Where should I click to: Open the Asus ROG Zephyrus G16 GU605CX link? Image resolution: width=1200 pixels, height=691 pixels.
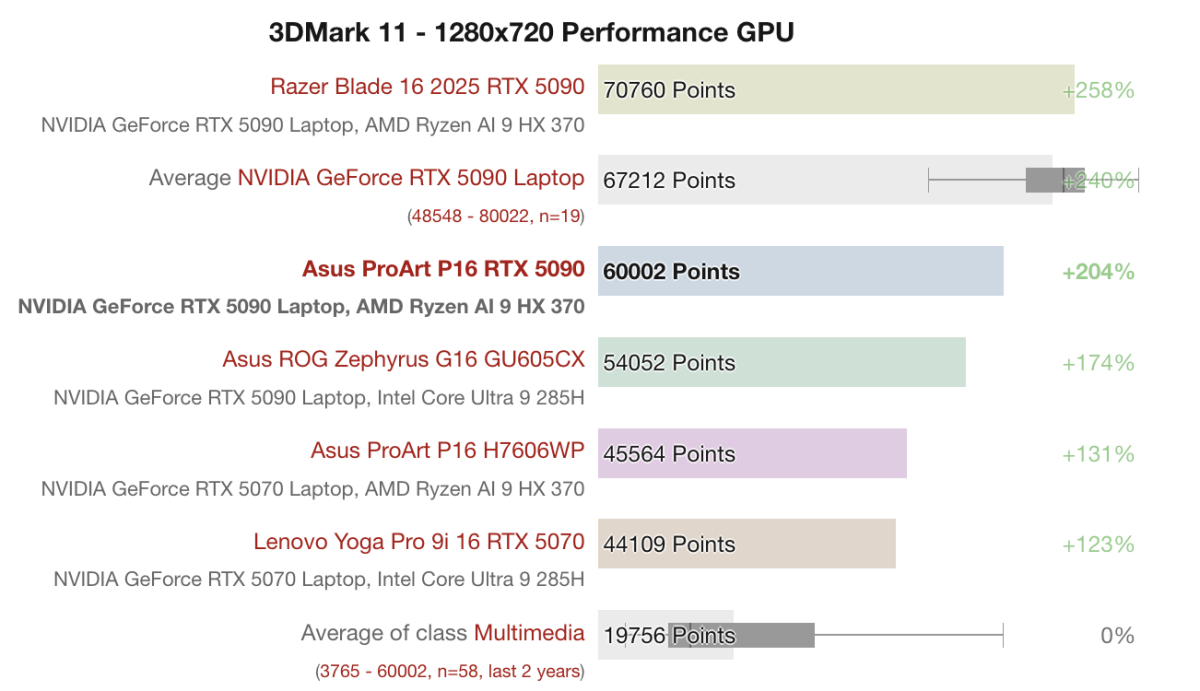pyautogui.click(x=403, y=359)
